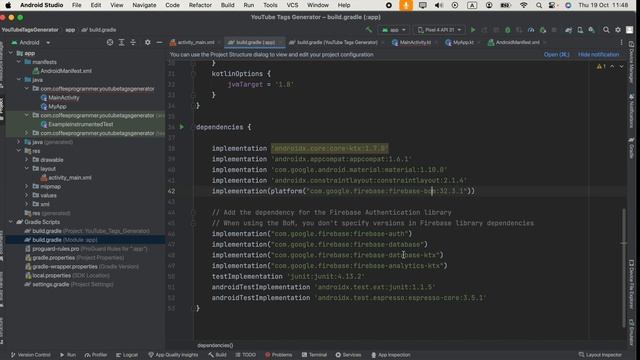This screenshot has height=360, width=640.
Task: Collapse the app module tree node
Action: (x=11, y=53)
